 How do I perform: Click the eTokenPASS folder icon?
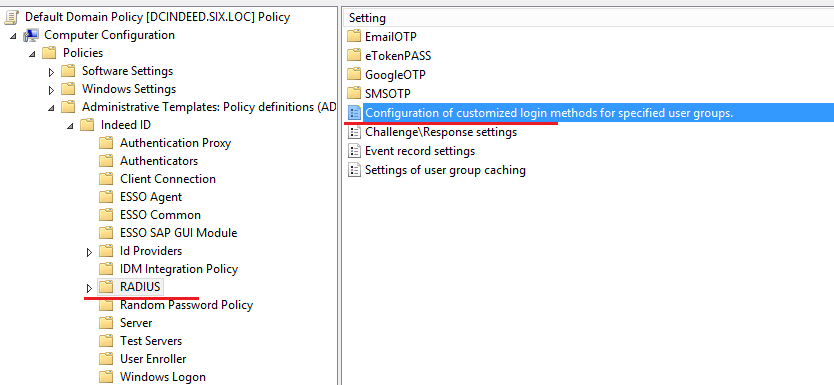click(354, 55)
